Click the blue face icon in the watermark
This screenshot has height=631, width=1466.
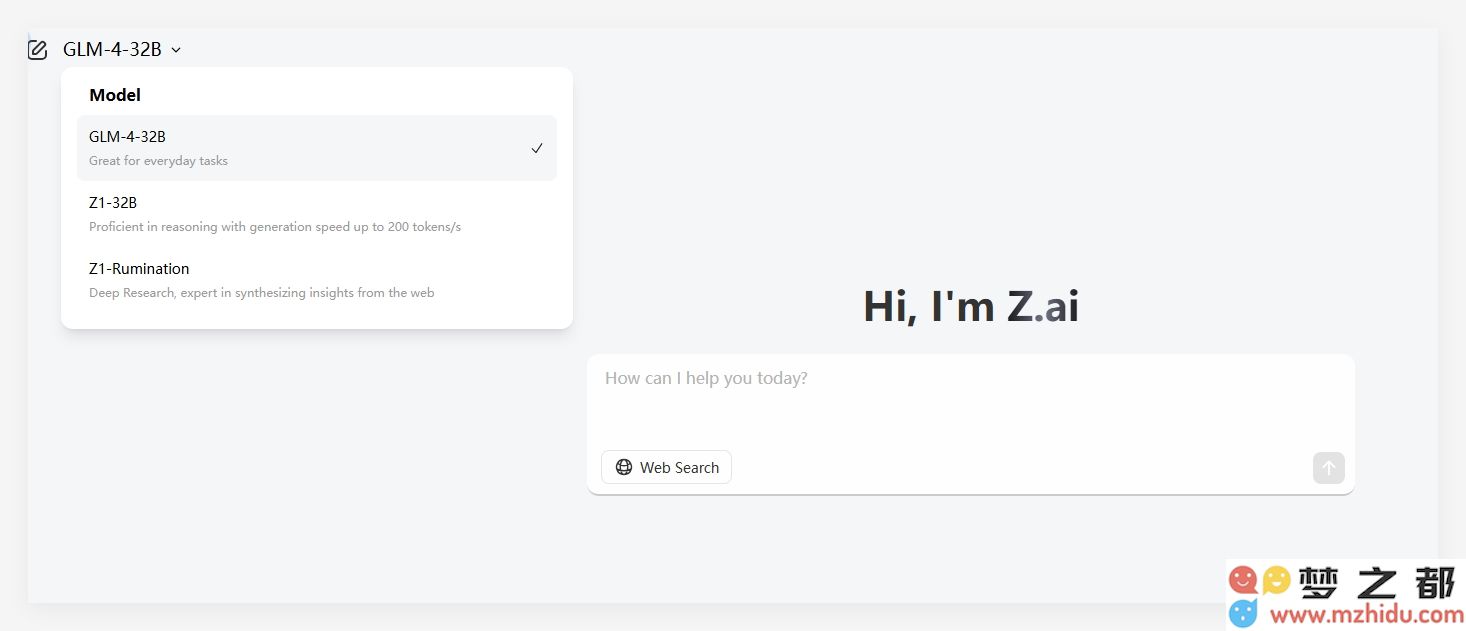(x=1243, y=613)
